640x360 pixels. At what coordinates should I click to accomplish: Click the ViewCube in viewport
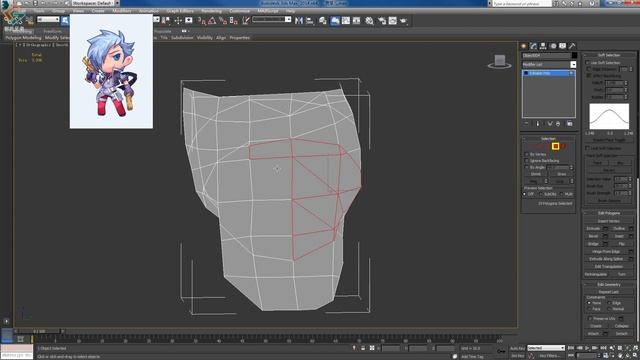(x=500, y=61)
